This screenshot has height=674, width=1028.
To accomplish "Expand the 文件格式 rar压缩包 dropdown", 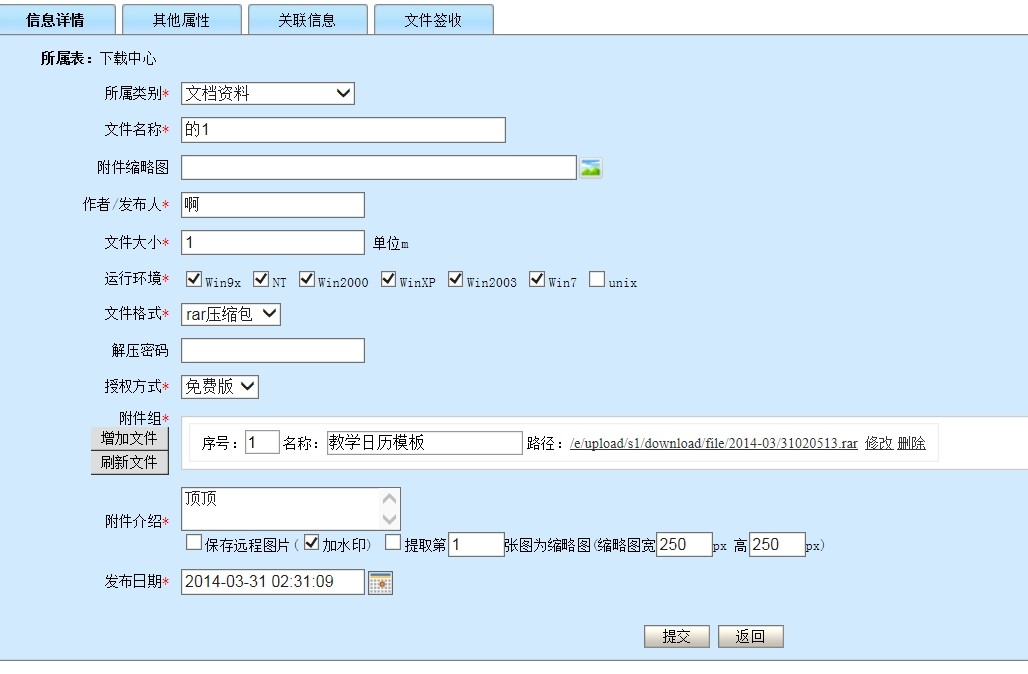I will coord(231,314).
